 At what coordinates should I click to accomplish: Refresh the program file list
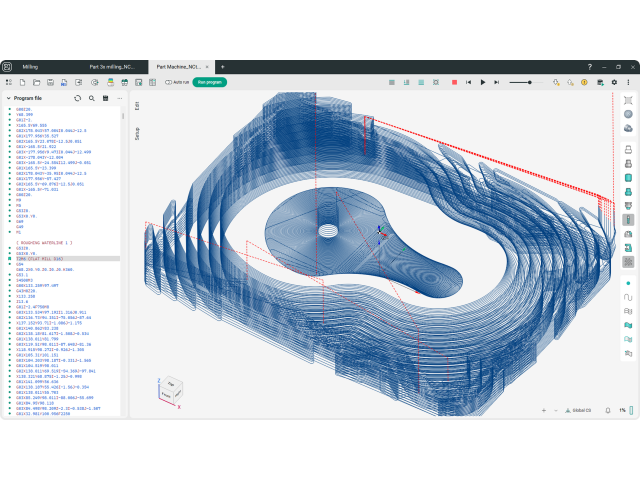78,99
